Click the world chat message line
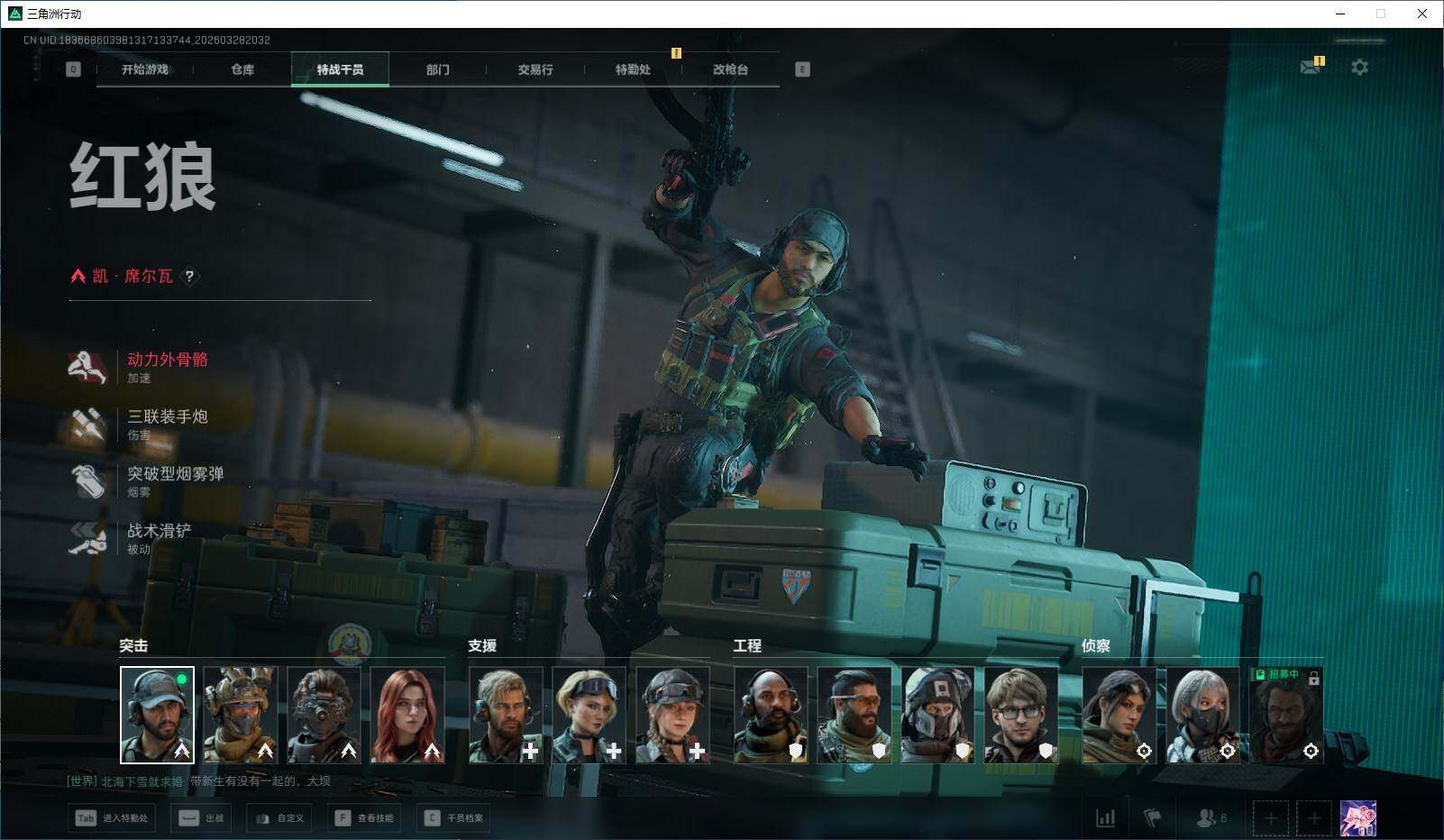Viewport: 1444px width, 840px height. 199,781
